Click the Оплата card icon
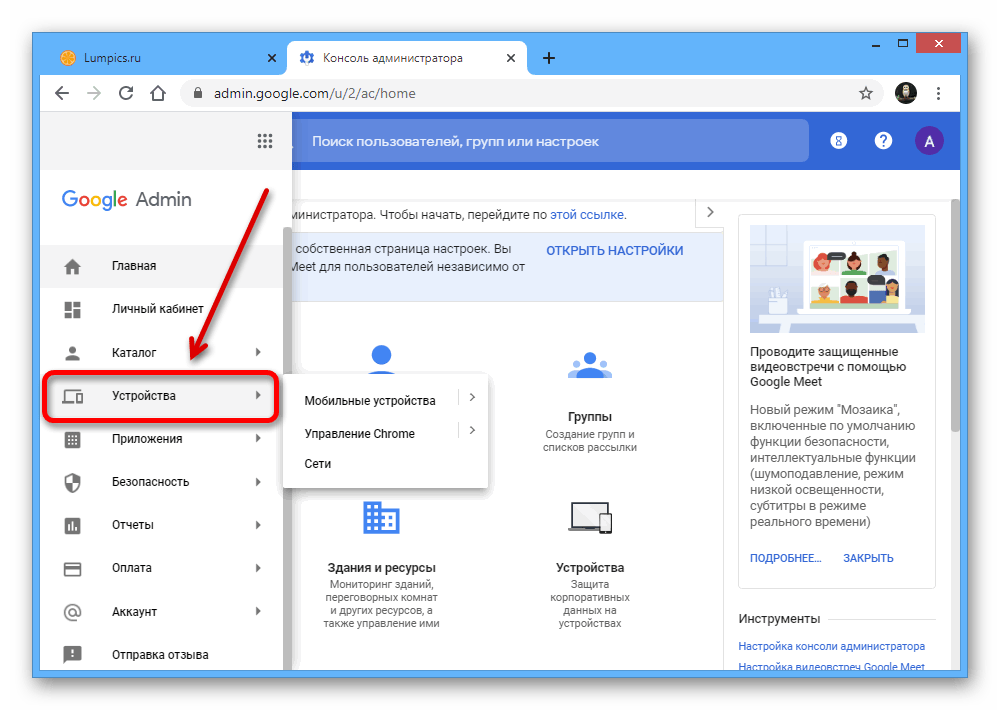Viewport: 1000px width, 710px height. click(x=73, y=568)
